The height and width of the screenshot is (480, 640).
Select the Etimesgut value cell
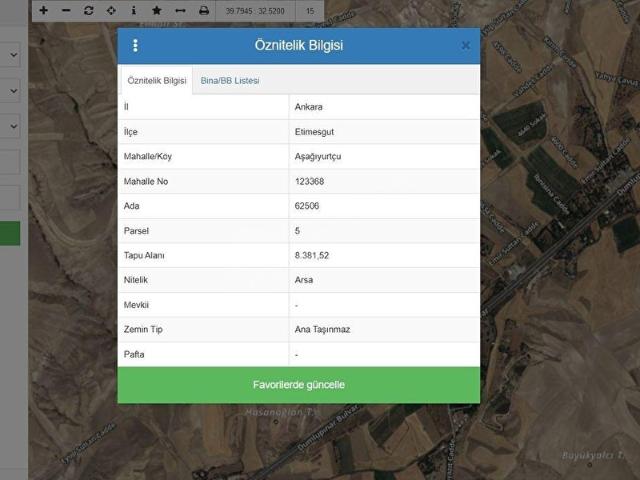[x=384, y=132]
